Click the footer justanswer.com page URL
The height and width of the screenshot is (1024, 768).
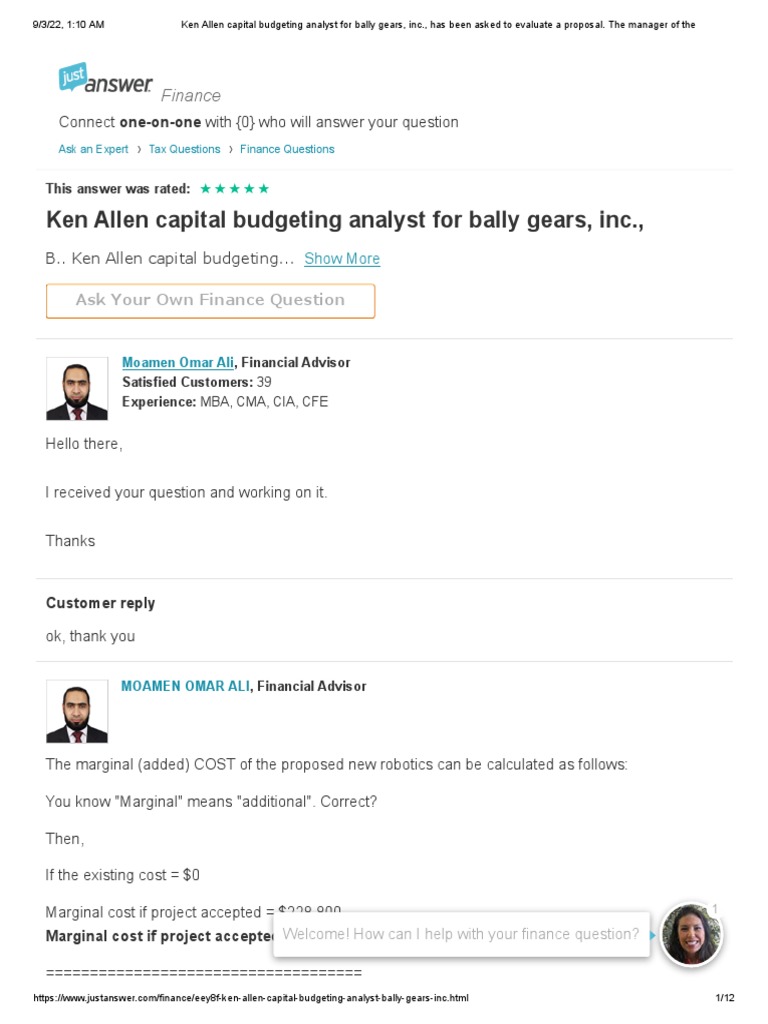(251, 998)
